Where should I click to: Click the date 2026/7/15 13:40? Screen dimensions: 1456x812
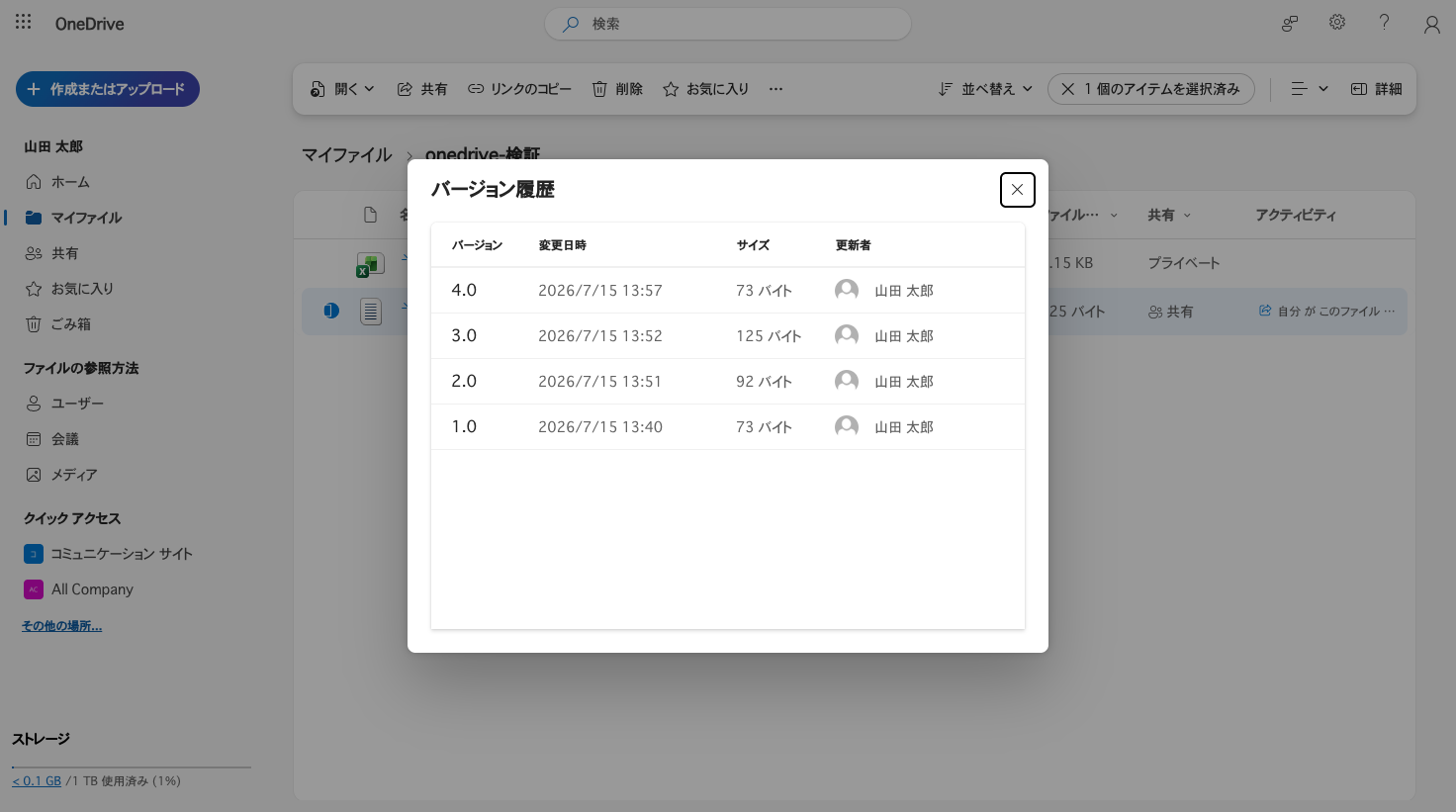(600, 427)
